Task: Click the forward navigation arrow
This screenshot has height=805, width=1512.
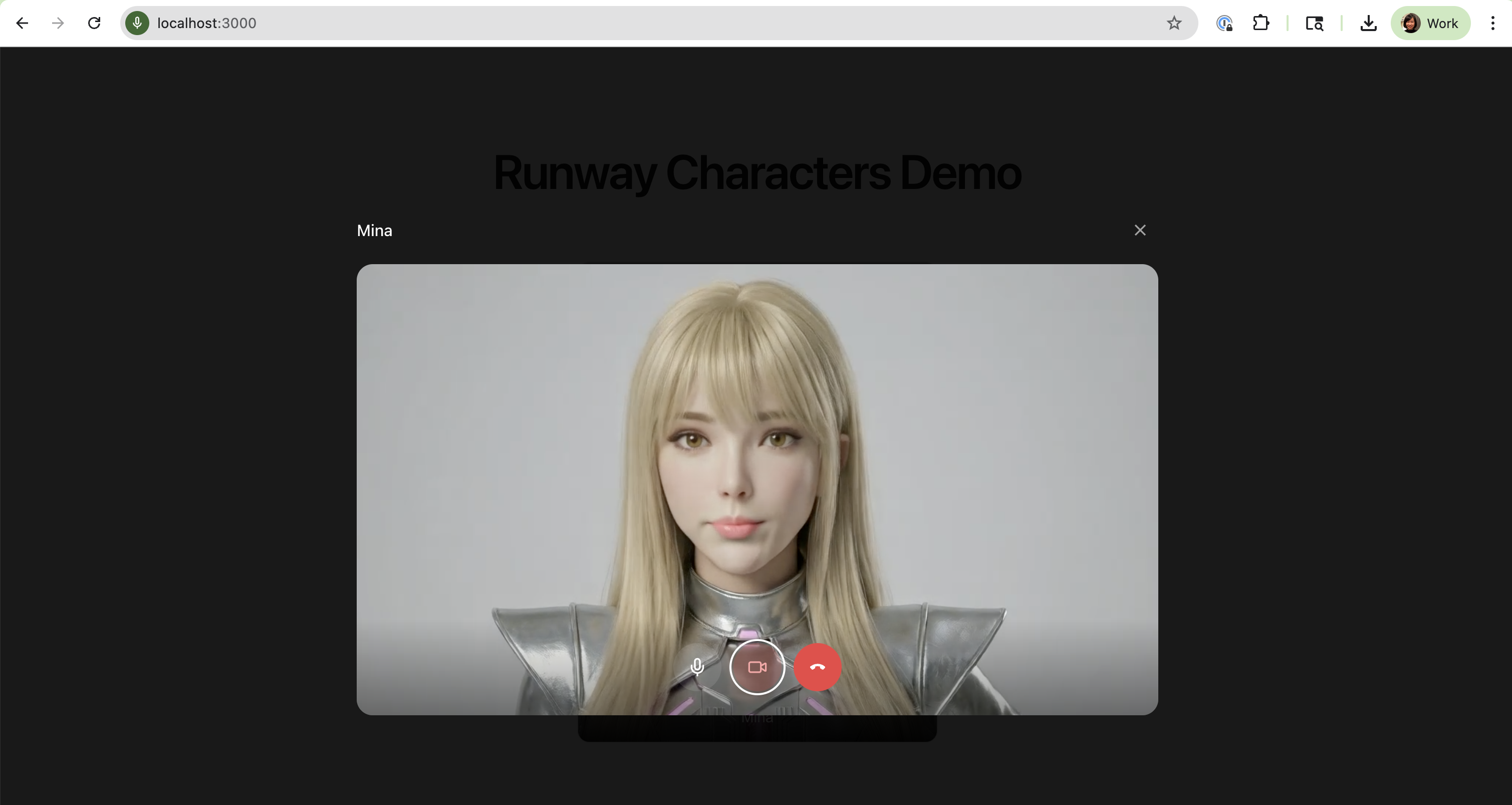Action: [x=58, y=23]
